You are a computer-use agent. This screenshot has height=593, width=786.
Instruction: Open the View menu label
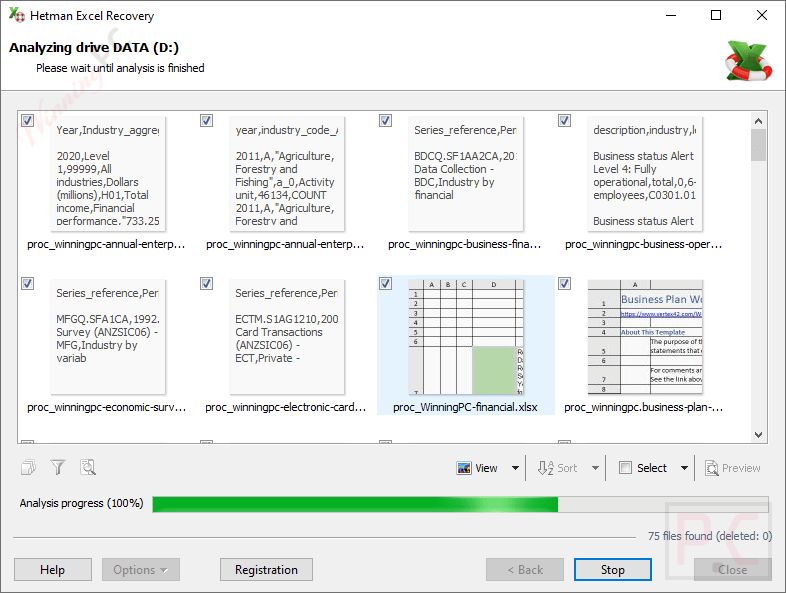point(486,468)
